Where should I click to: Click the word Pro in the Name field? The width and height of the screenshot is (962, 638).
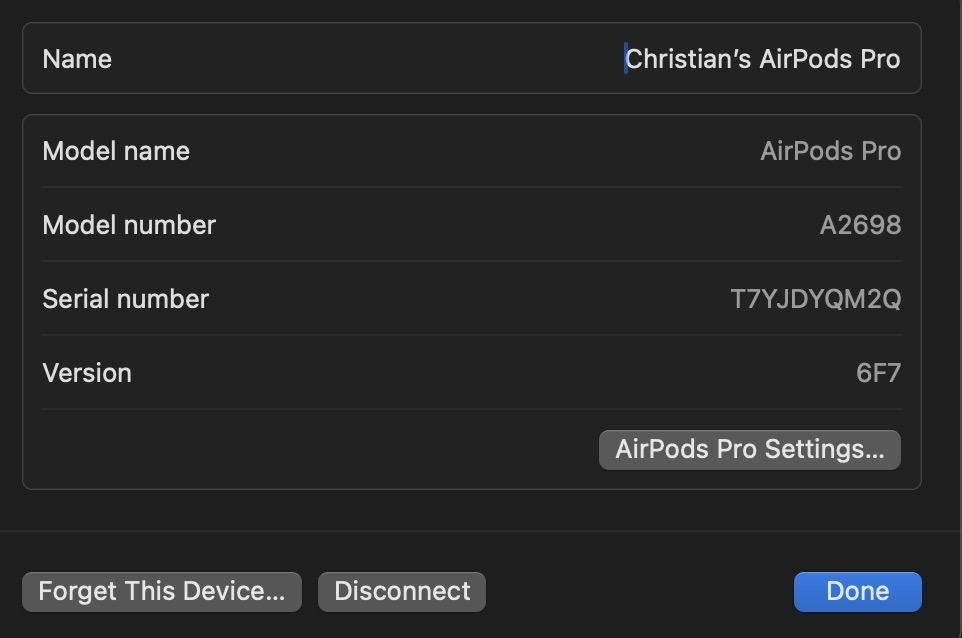880,59
